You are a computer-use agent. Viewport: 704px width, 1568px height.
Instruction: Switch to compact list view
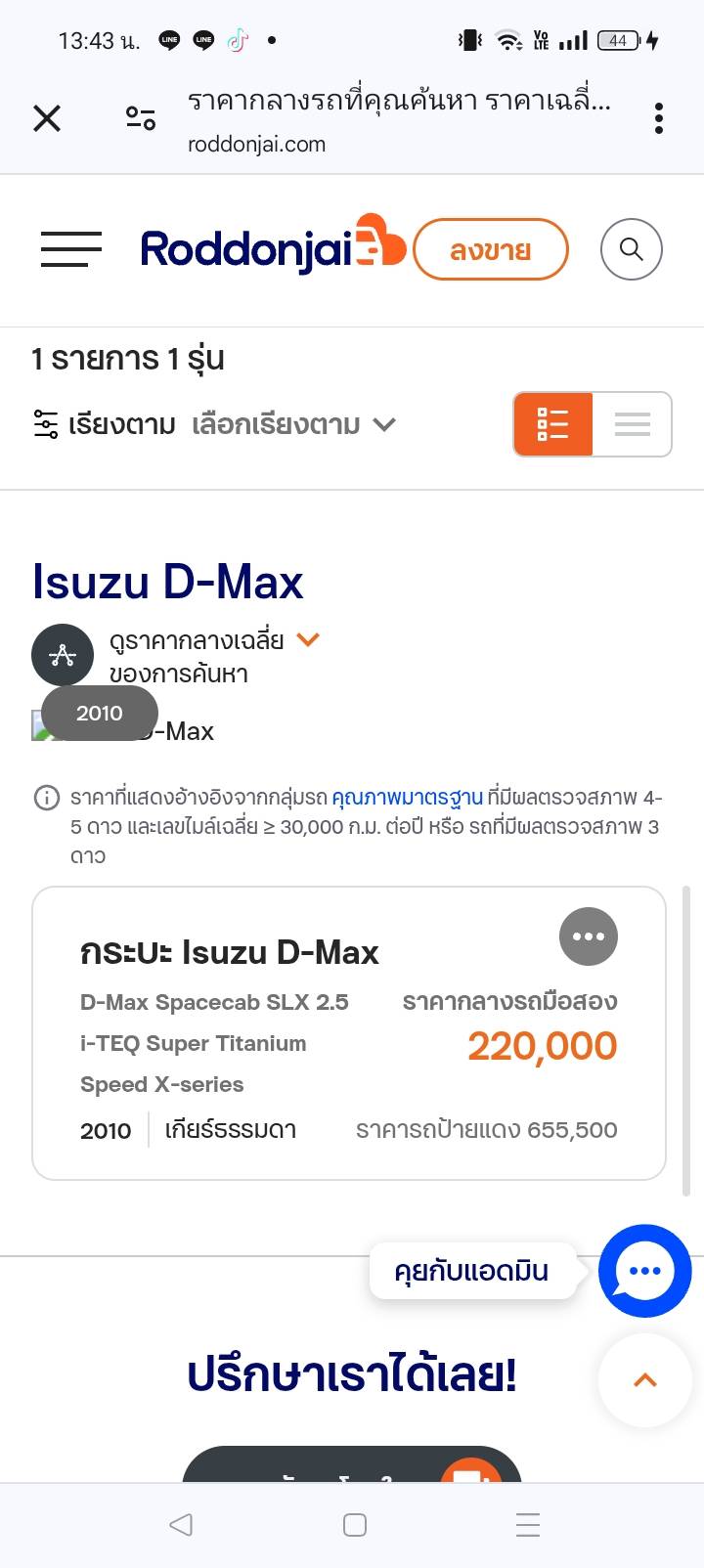tap(632, 424)
